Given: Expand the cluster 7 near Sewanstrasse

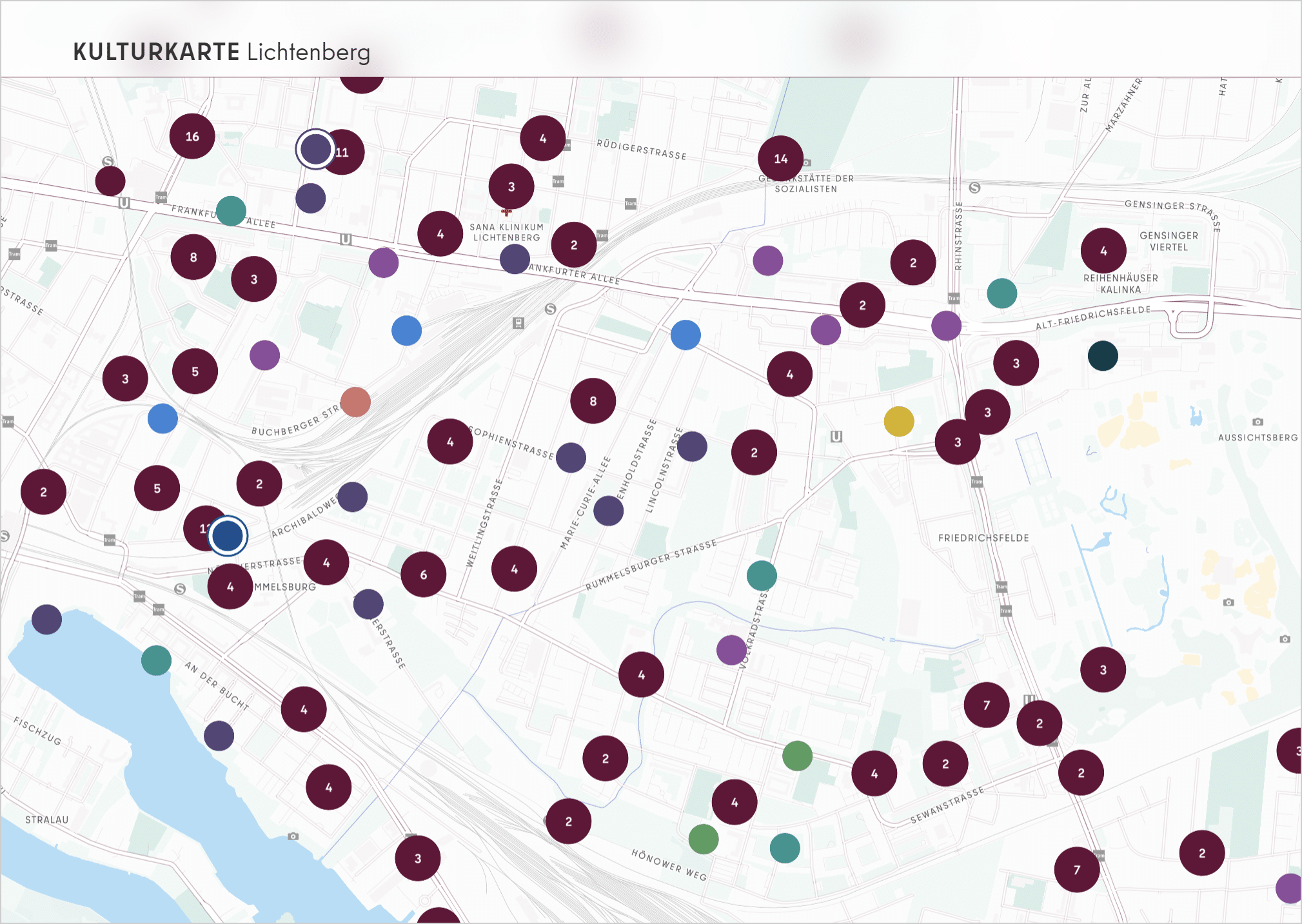Looking at the screenshot, I should point(986,705).
